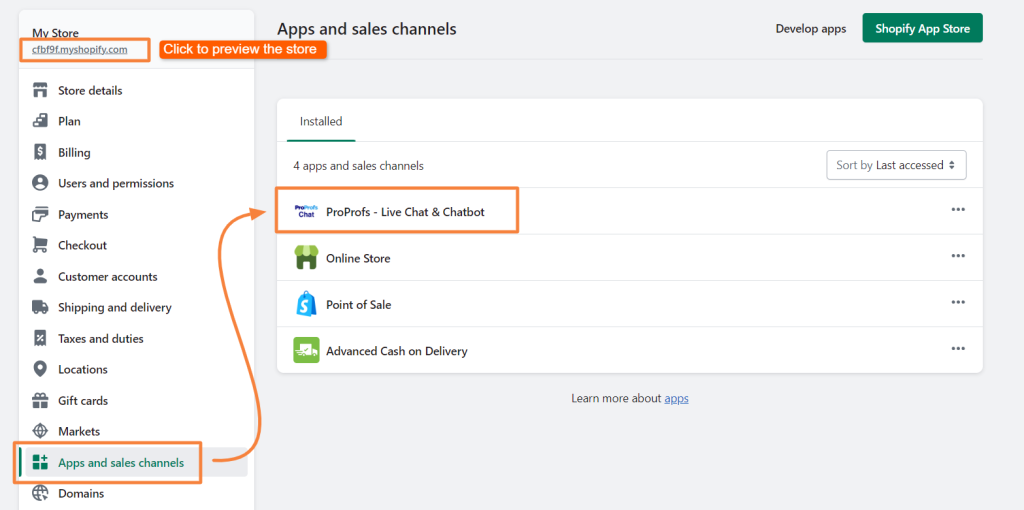Click the Shipping and delivery truck icon
This screenshot has height=510, width=1024.
click(x=40, y=307)
